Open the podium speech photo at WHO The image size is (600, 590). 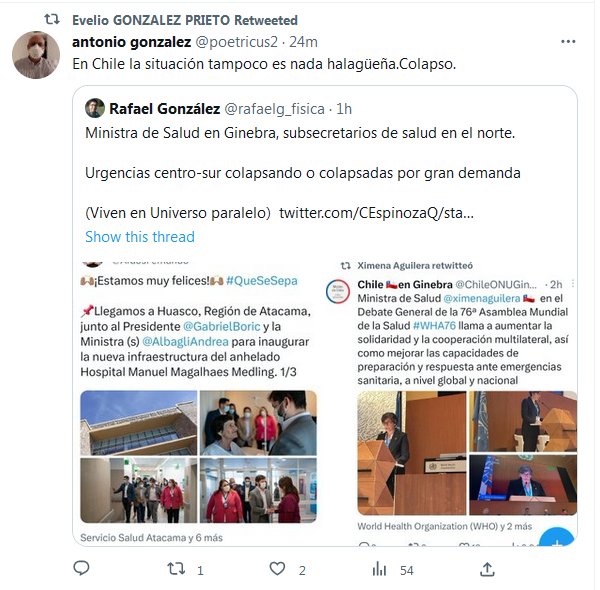(x=412, y=453)
